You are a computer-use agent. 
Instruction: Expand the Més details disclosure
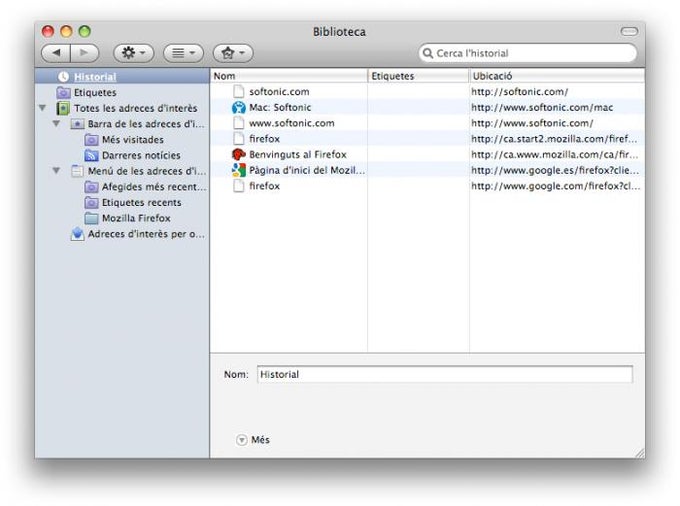pos(242,440)
